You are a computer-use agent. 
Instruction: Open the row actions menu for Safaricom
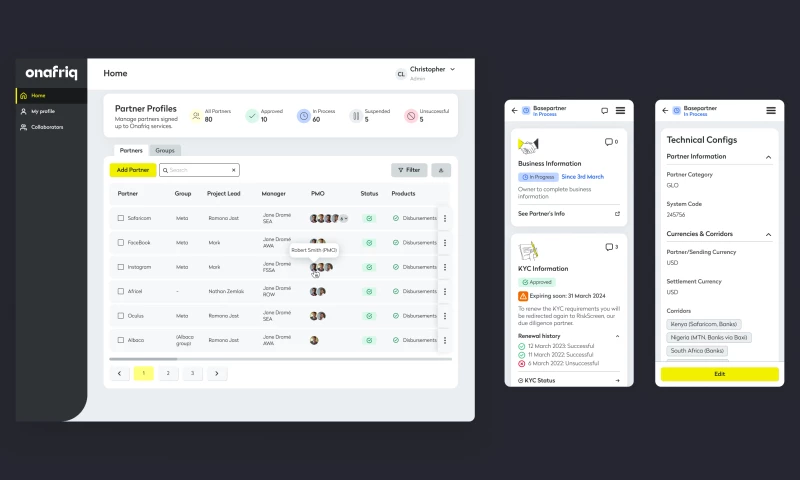tap(444, 218)
